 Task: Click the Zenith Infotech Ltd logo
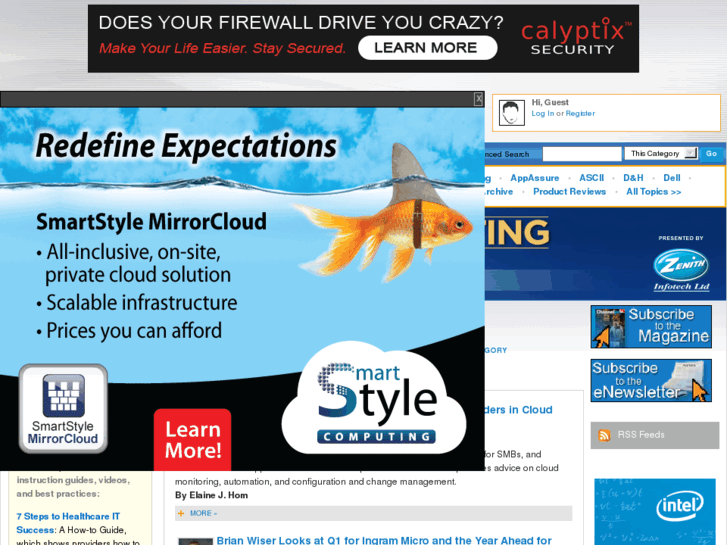[681, 270]
